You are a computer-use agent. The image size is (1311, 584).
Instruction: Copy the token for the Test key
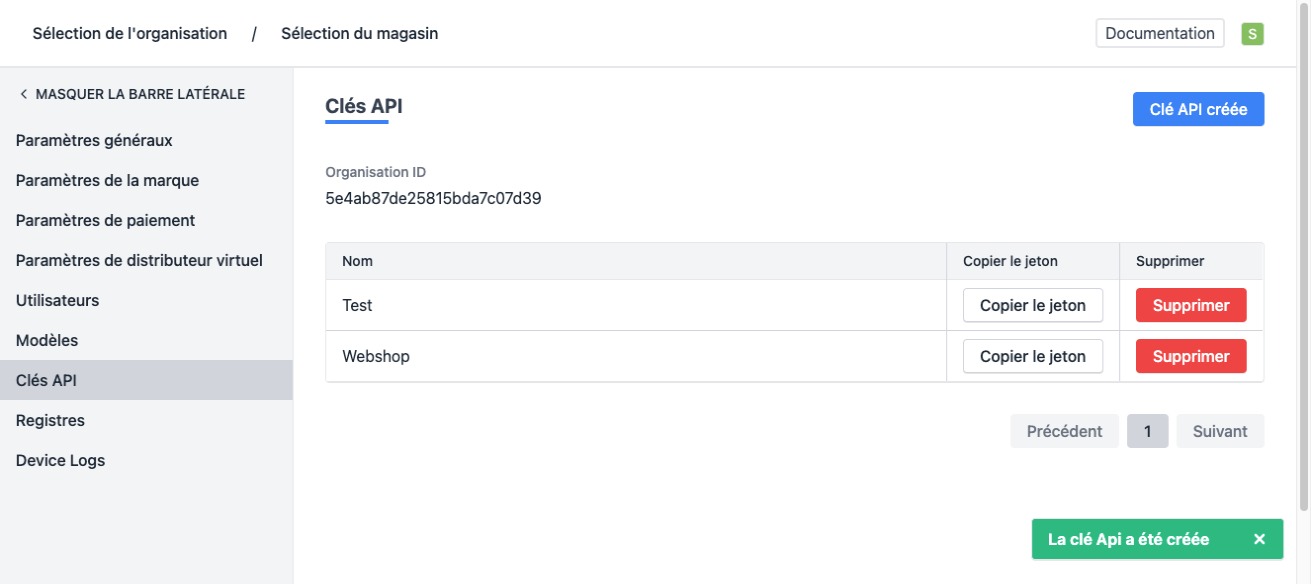pos(1032,305)
